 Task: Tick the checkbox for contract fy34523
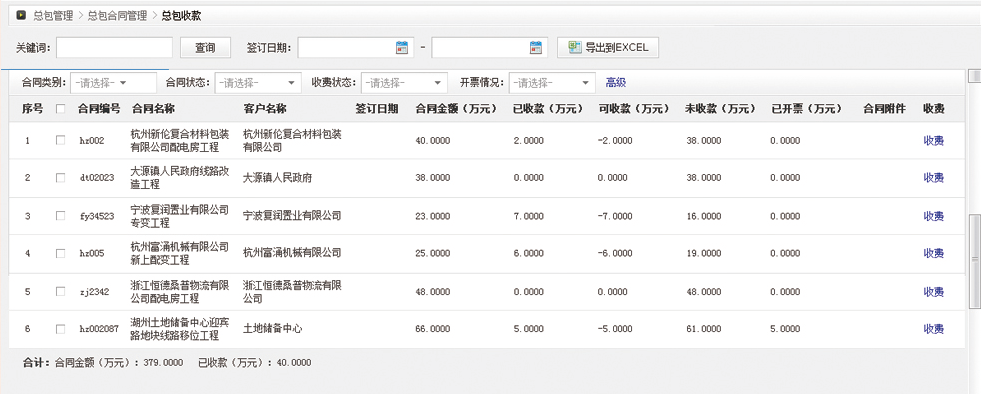coord(60,216)
